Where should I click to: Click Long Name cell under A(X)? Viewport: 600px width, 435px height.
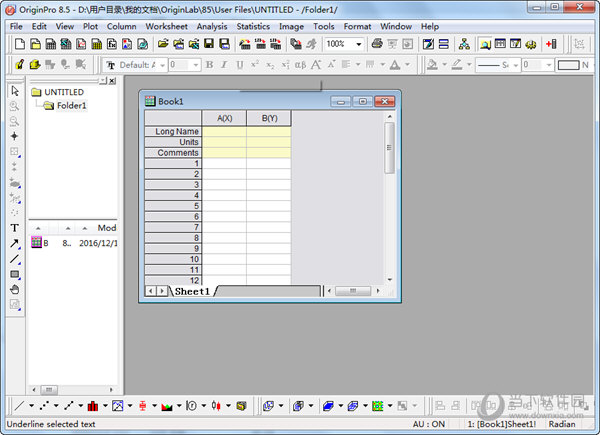[x=224, y=132]
